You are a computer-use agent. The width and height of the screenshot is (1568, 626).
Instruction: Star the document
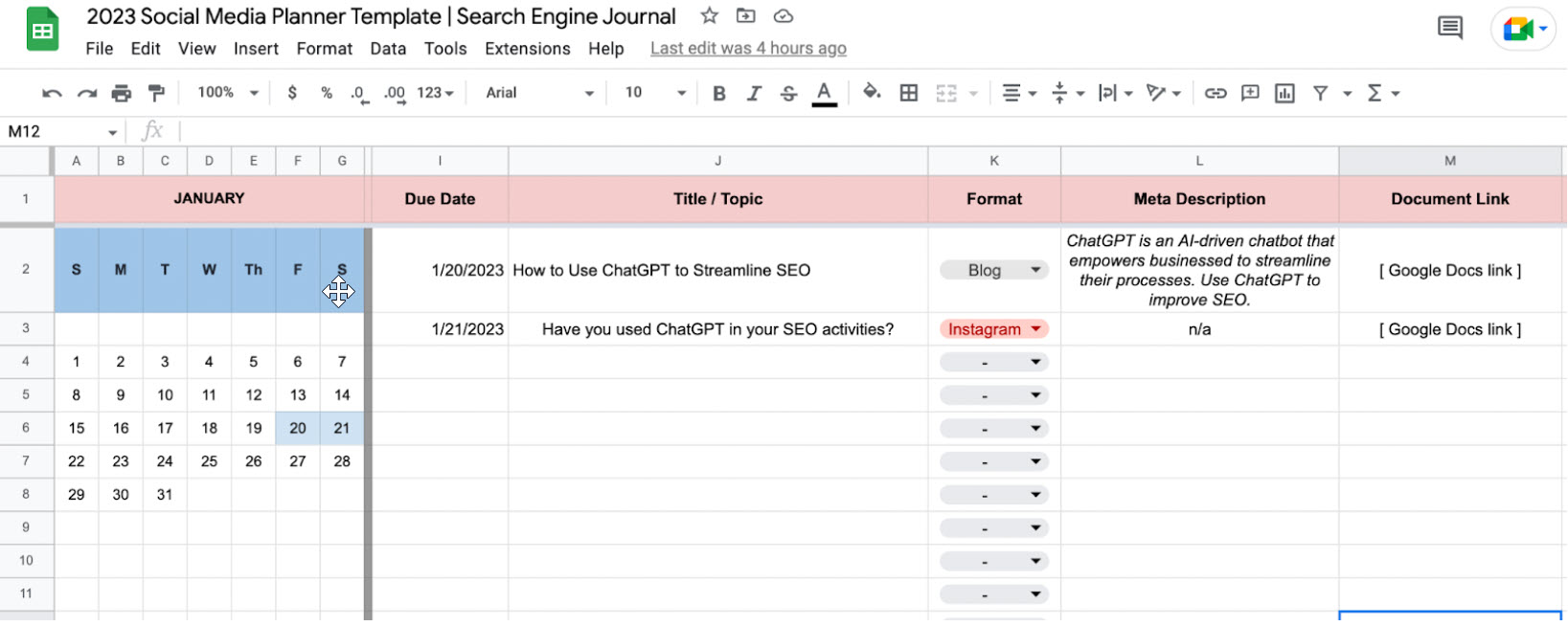click(x=709, y=15)
